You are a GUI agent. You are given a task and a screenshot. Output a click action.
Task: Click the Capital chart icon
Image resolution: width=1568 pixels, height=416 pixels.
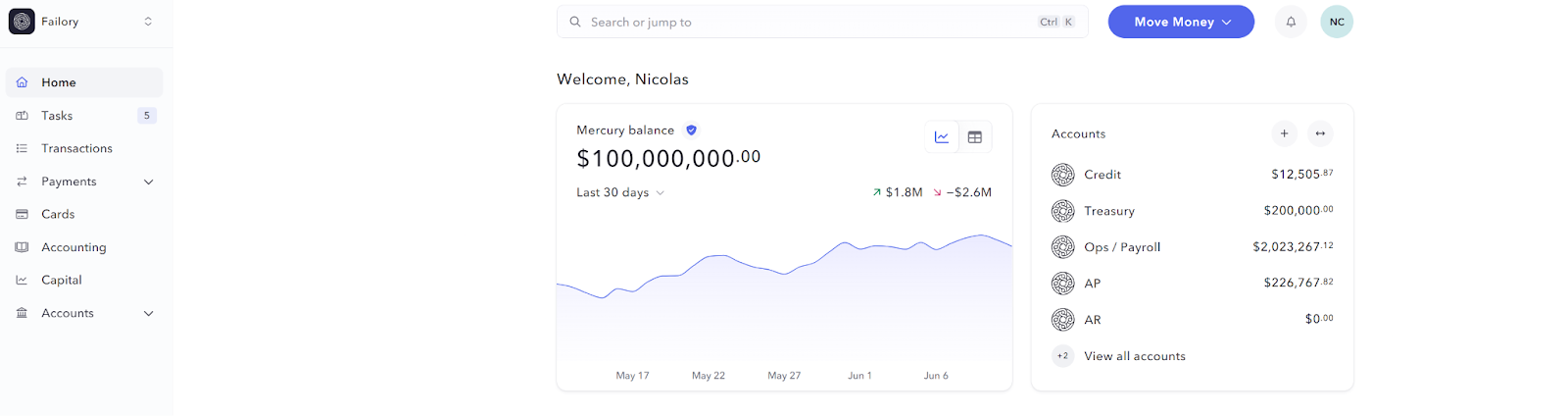coord(22,280)
